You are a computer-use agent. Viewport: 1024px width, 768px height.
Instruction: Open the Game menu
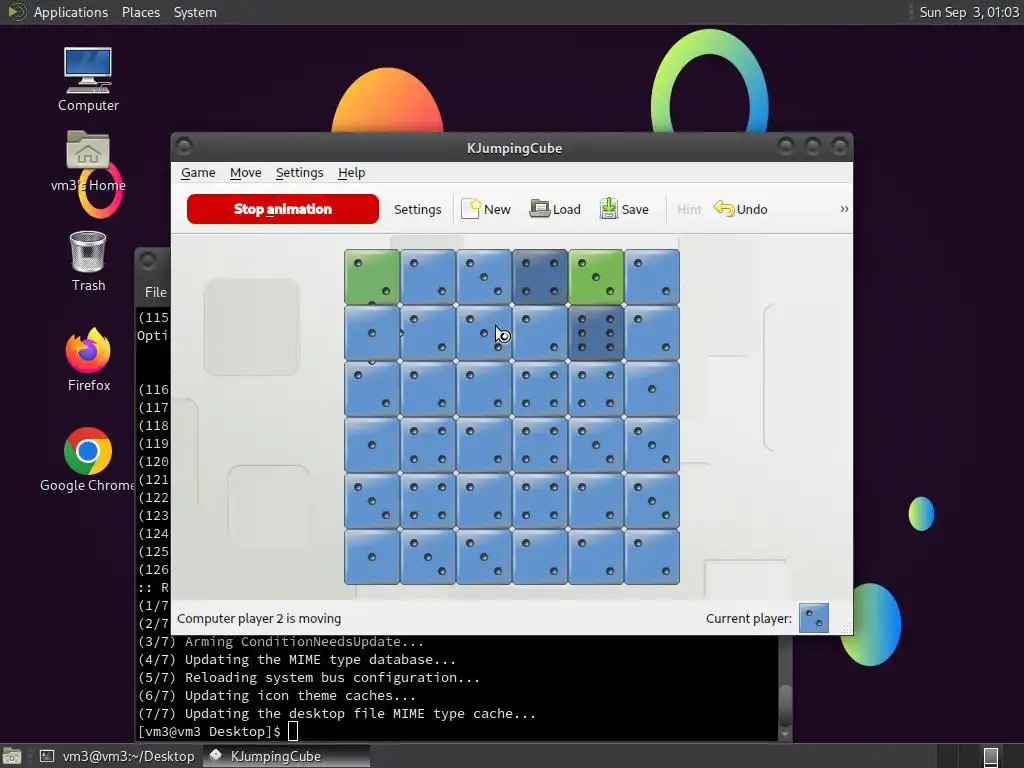pos(198,172)
